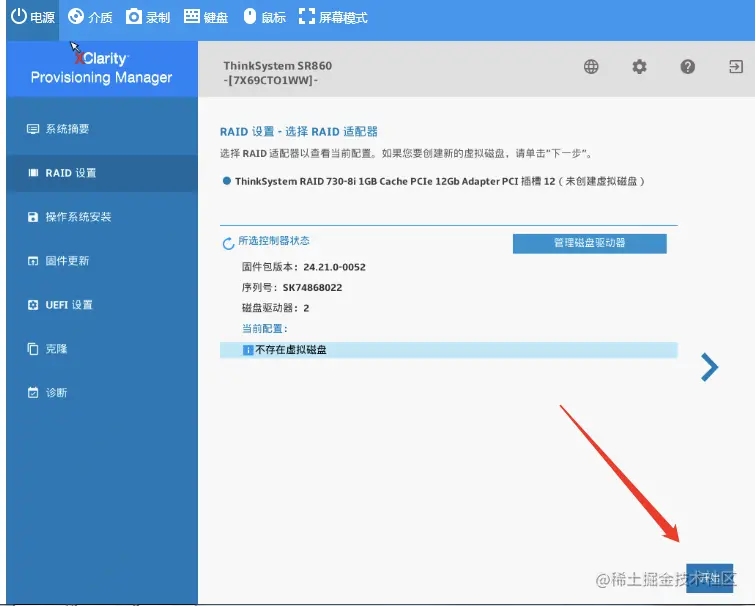Open the 屏幕模式 screen mode menu
755x606 pixels.
333,17
